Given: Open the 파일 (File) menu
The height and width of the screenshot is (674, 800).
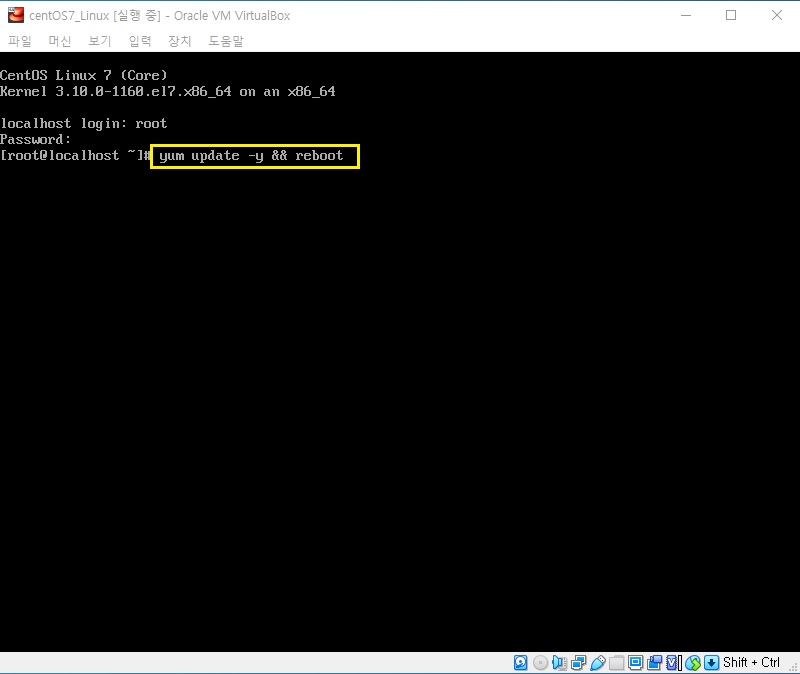Looking at the screenshot, I should [x=20, y=41].
